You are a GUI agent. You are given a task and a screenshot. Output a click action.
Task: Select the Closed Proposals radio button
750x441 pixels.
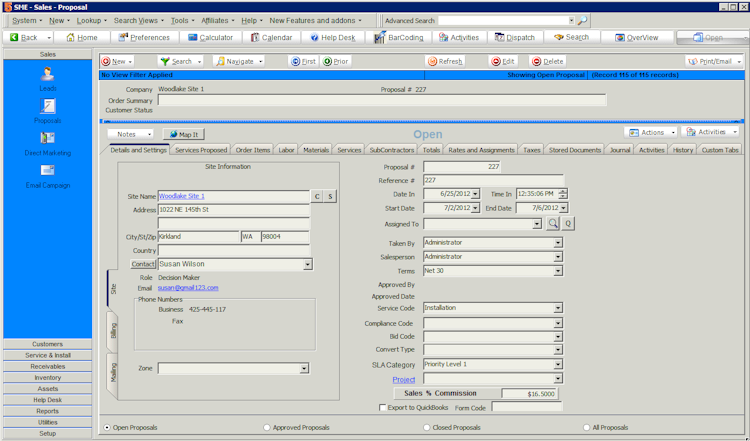point(429,427)
